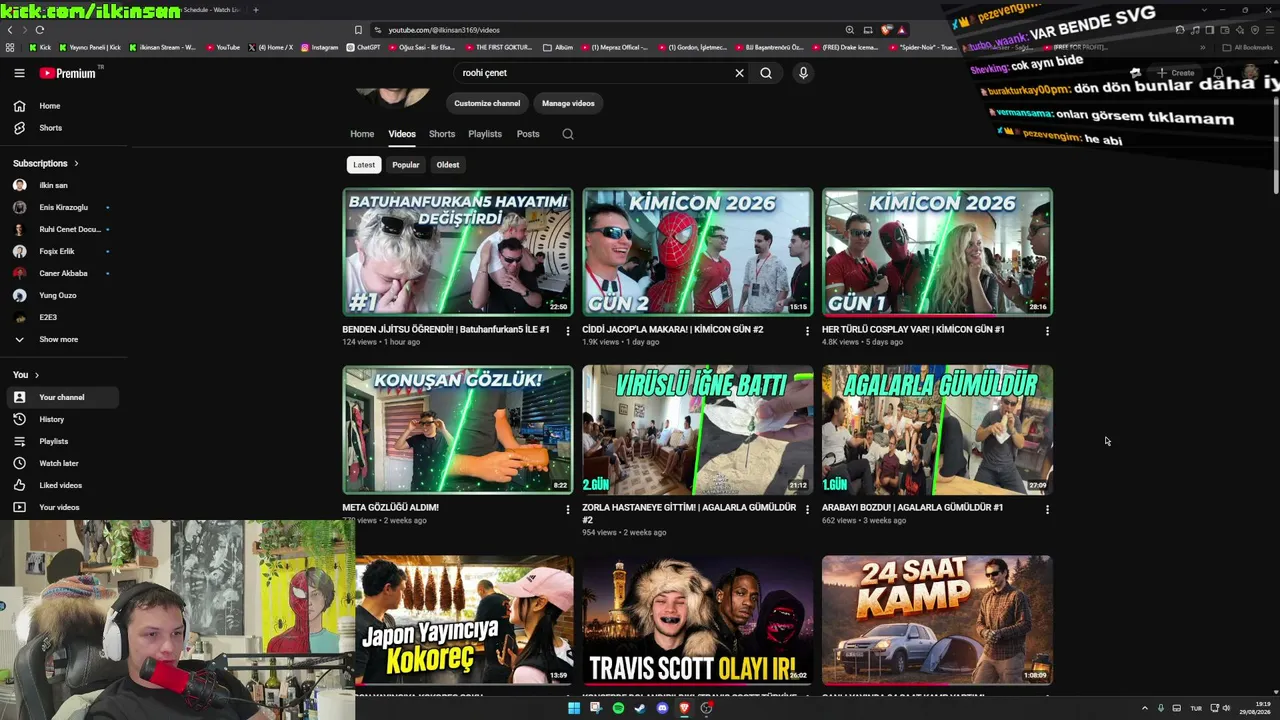Switch to the channel Shorts tab

tap(442, 134)
